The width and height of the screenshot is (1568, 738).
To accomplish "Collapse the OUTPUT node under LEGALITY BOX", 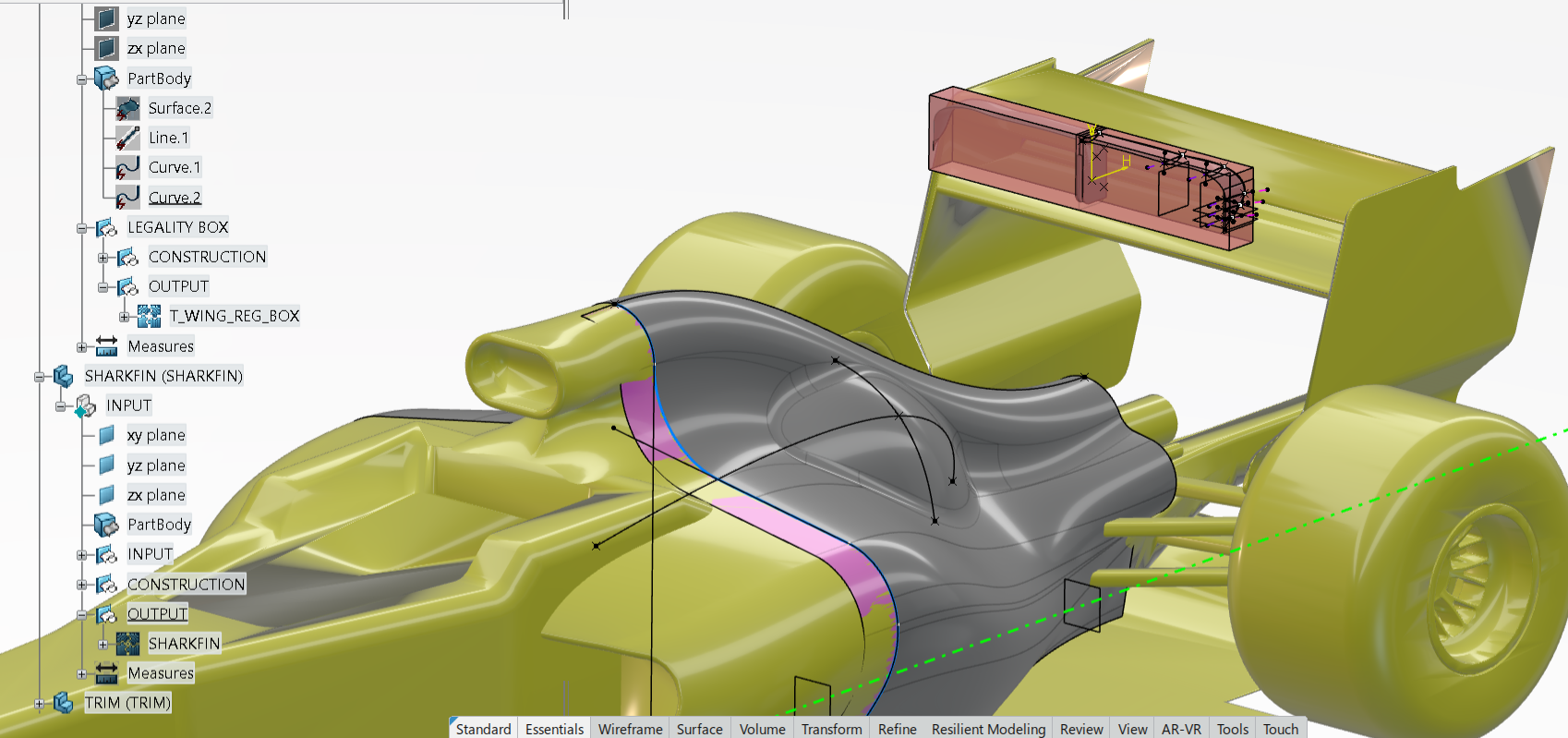I will pyautogui.click(x=103, y=287).
